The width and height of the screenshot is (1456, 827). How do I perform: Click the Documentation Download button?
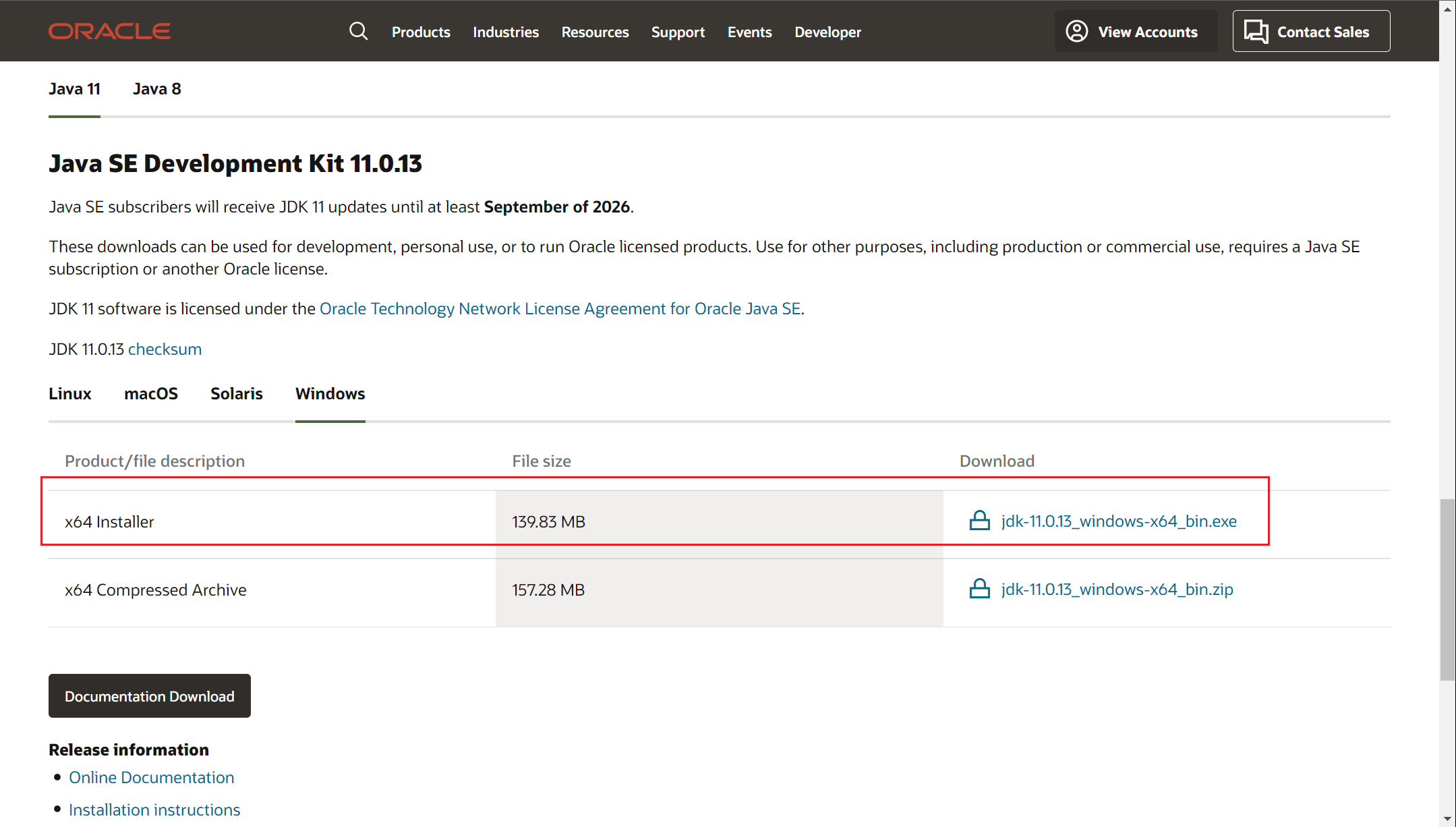click(149, 695)
